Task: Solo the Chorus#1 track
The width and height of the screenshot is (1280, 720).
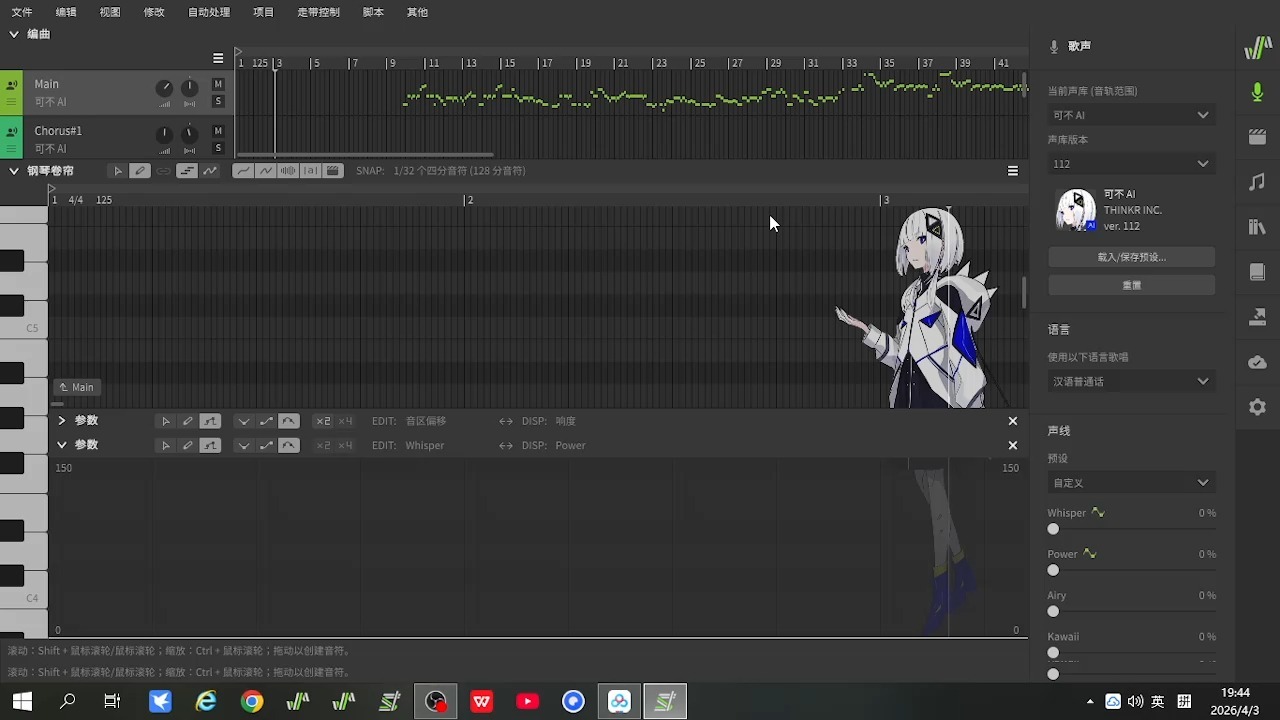Action: tap(218, 148)
